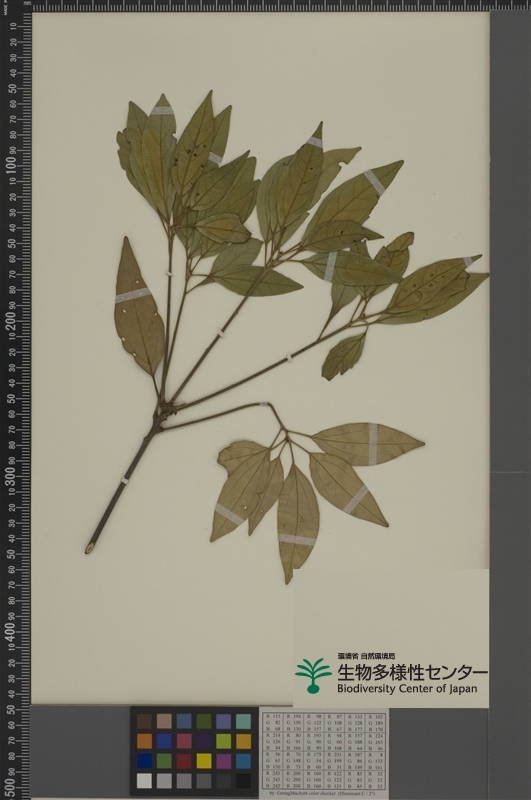The height and width of the screenshot is (800, 531).
Task: Click the small Japanese ministry text above the title
Action: coord(366,656)
